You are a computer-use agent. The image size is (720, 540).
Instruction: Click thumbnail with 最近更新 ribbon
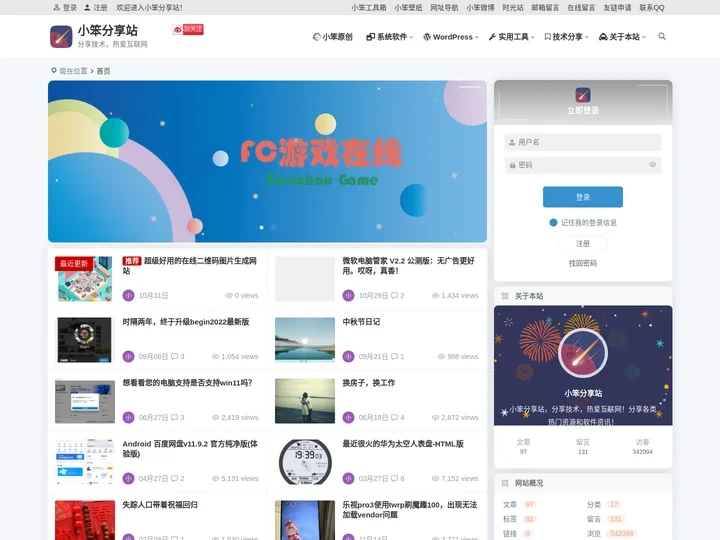coord(85,279)
